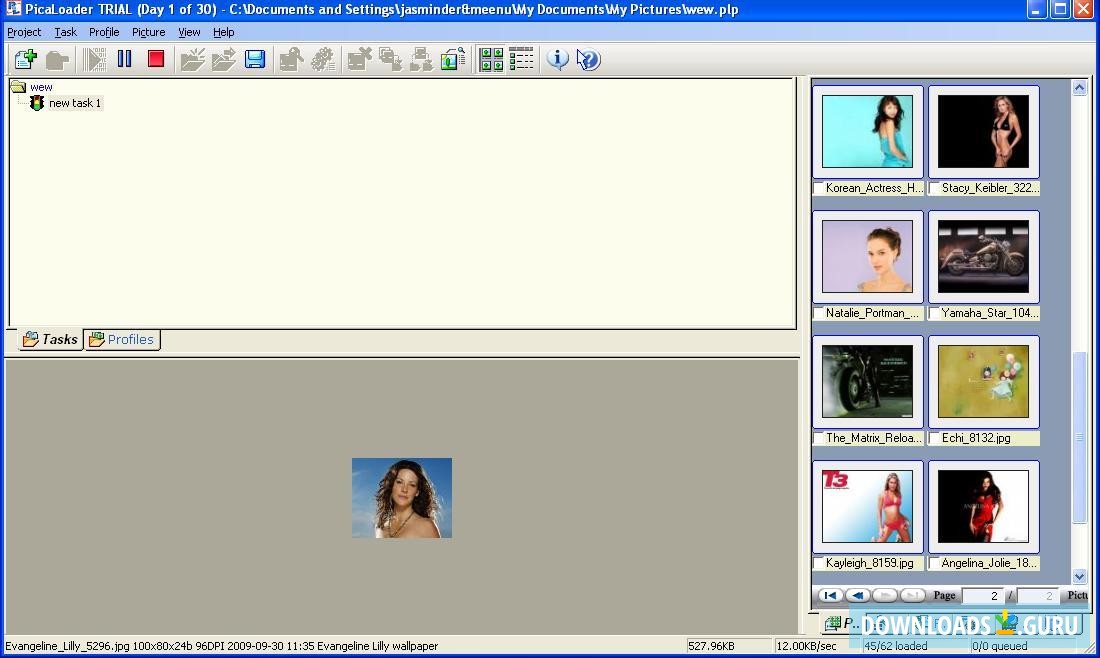Select the Yamaha_Star motorcycle thumbnail
The height and width of the screenshot is (658, 1100).
983,256
